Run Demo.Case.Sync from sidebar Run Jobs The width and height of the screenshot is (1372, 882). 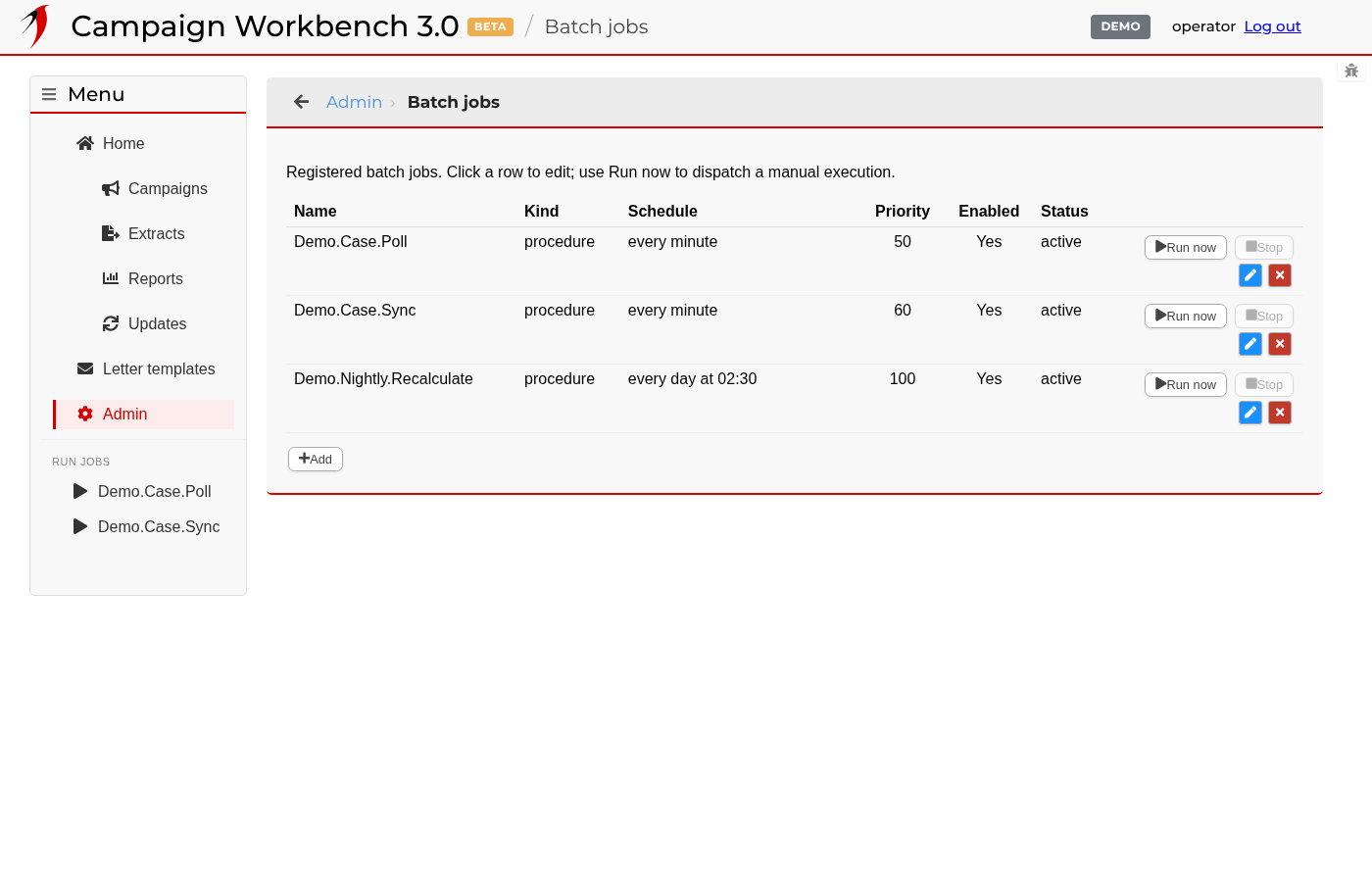tap(146, 526)
